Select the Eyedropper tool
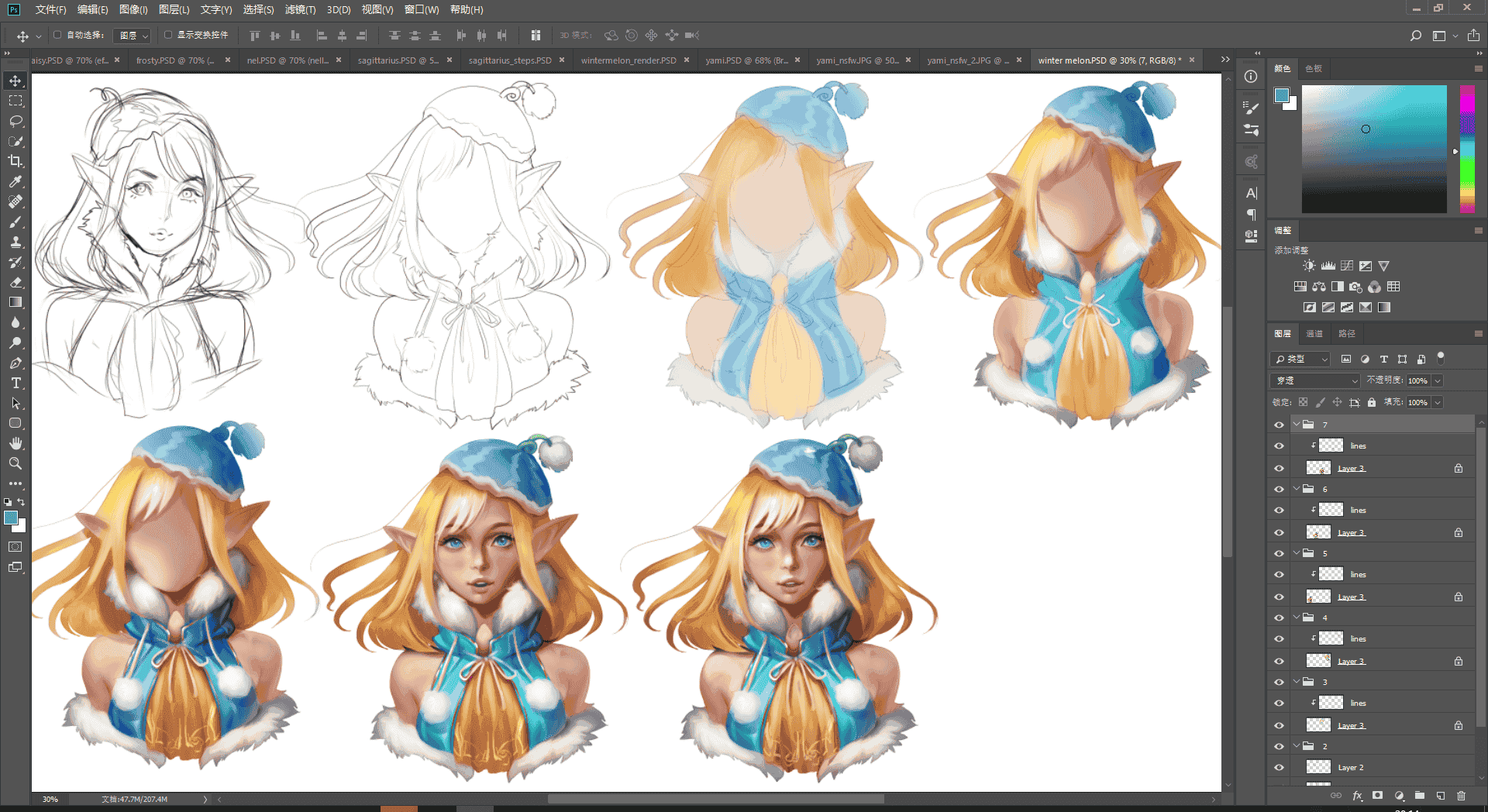Screen dimensions: 1488x812 tap(15, 181)
